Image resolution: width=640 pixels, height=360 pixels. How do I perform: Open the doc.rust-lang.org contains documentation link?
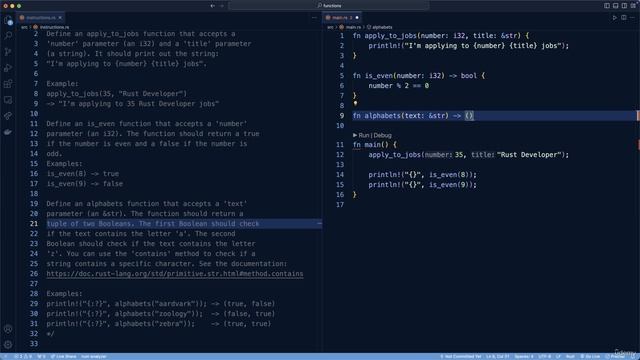pos(175,274)
